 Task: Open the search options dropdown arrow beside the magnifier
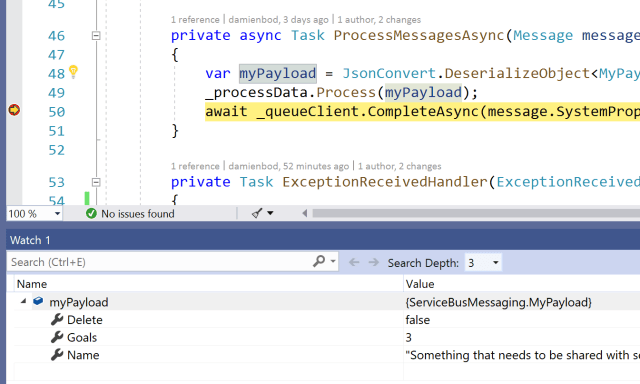tap(333, 261)
